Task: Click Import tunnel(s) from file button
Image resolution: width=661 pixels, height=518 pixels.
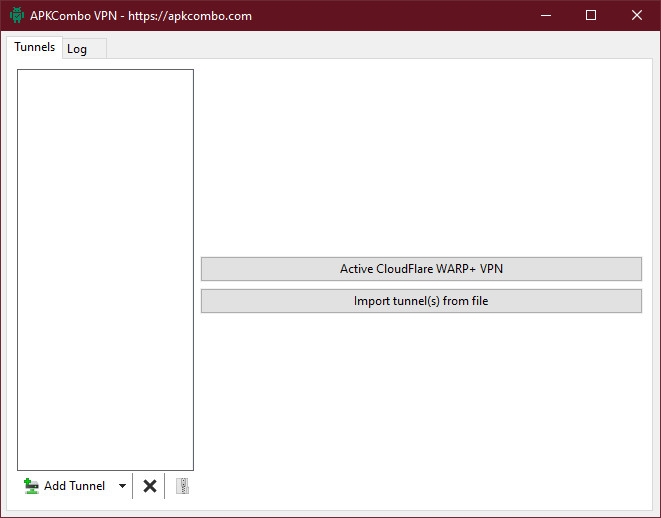Action: 421,301
